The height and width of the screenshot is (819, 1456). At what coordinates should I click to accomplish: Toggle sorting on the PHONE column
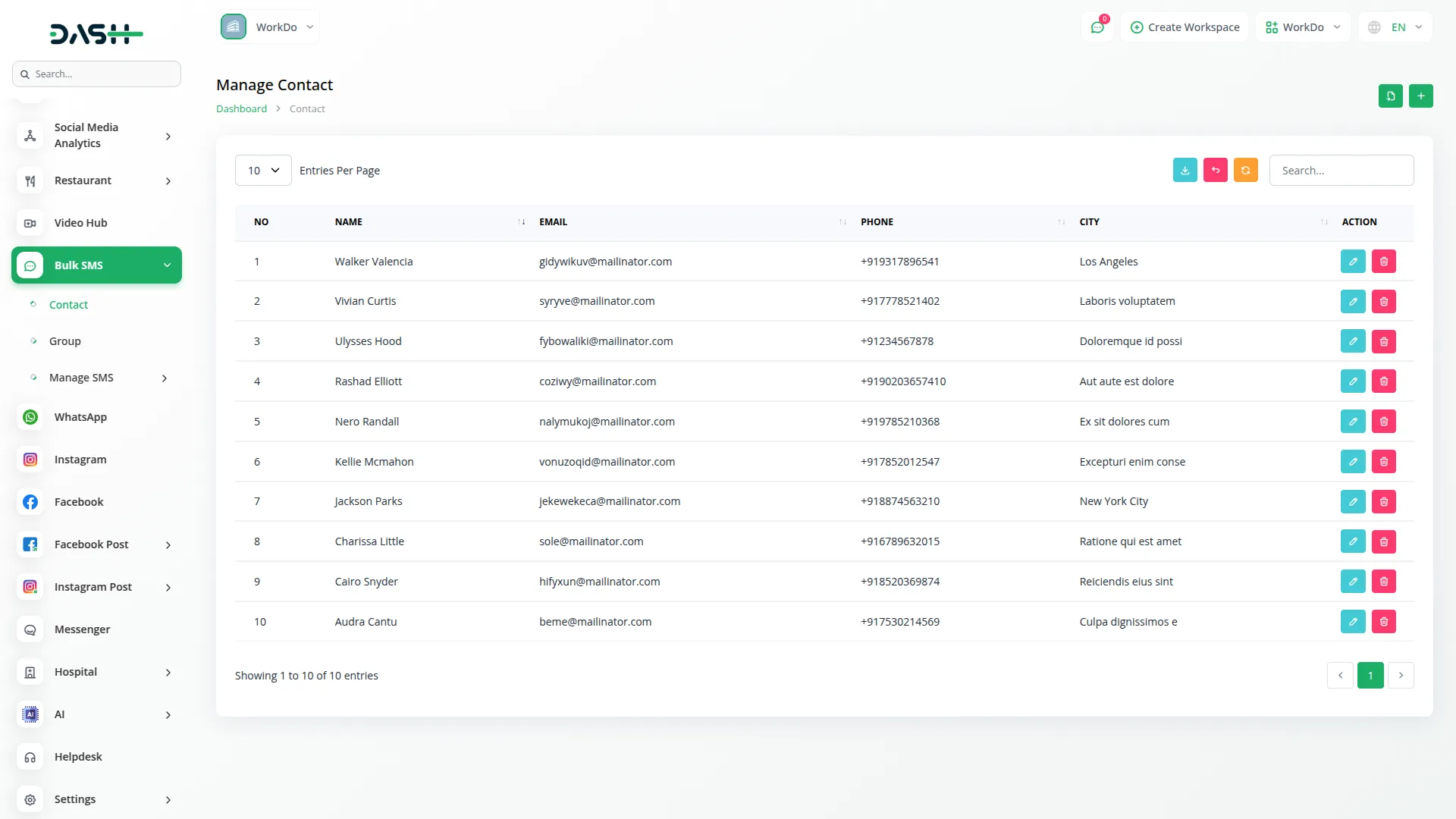1060,221
